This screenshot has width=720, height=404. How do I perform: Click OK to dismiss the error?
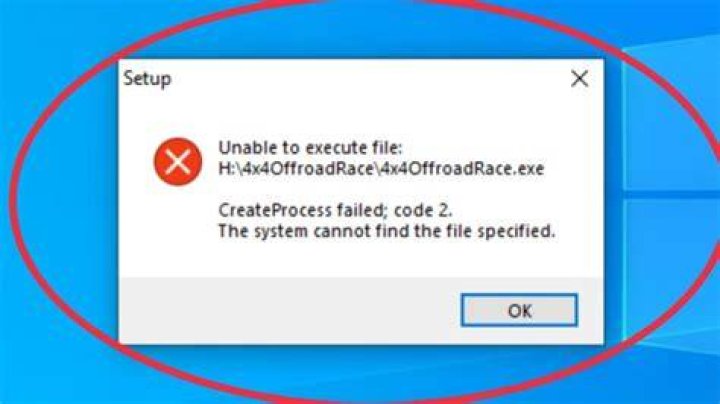pyautogui.click(x=519, y=310)
